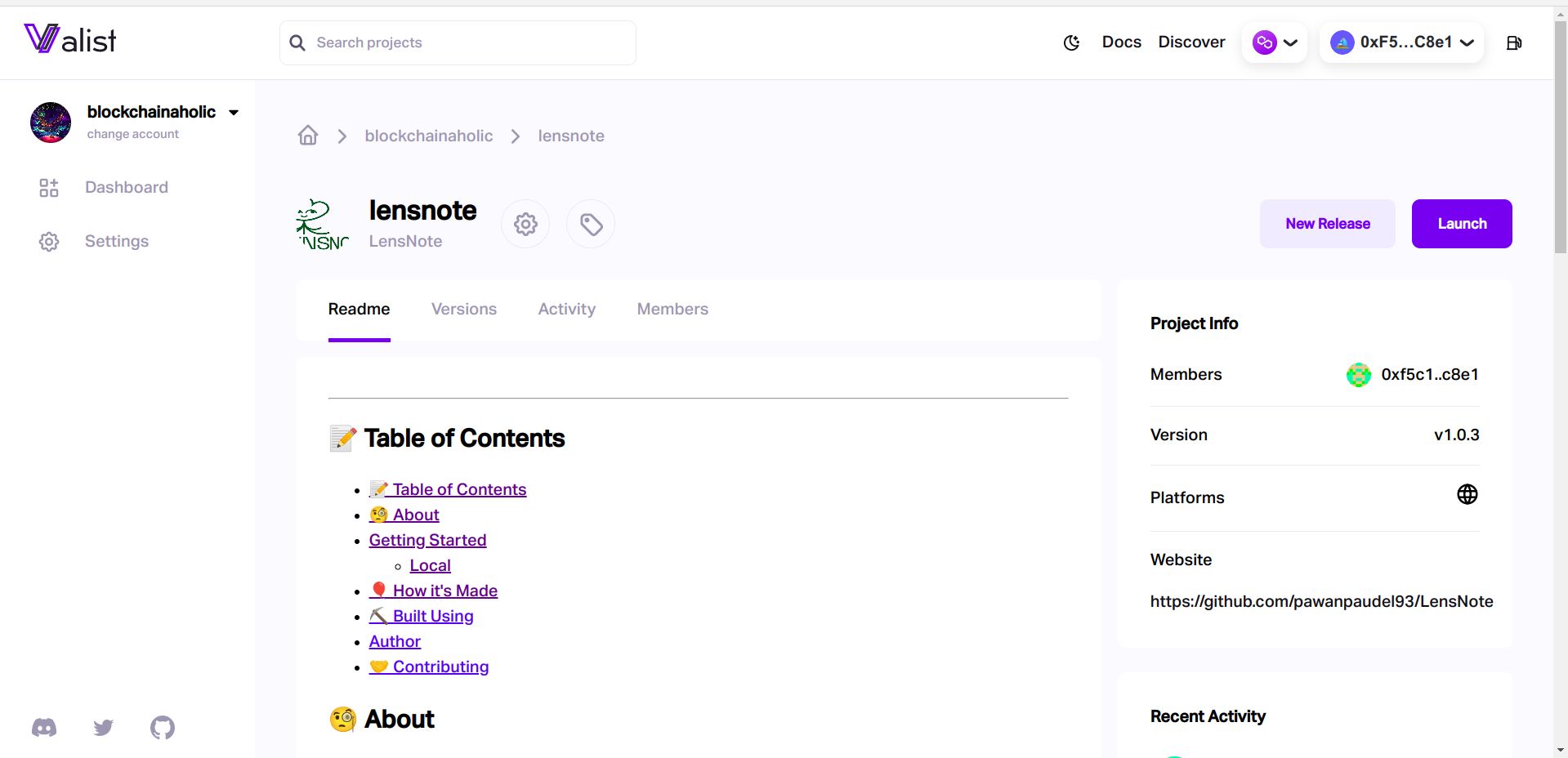Expand the blockchainaholic account switcher arrow

coord(234,113)
